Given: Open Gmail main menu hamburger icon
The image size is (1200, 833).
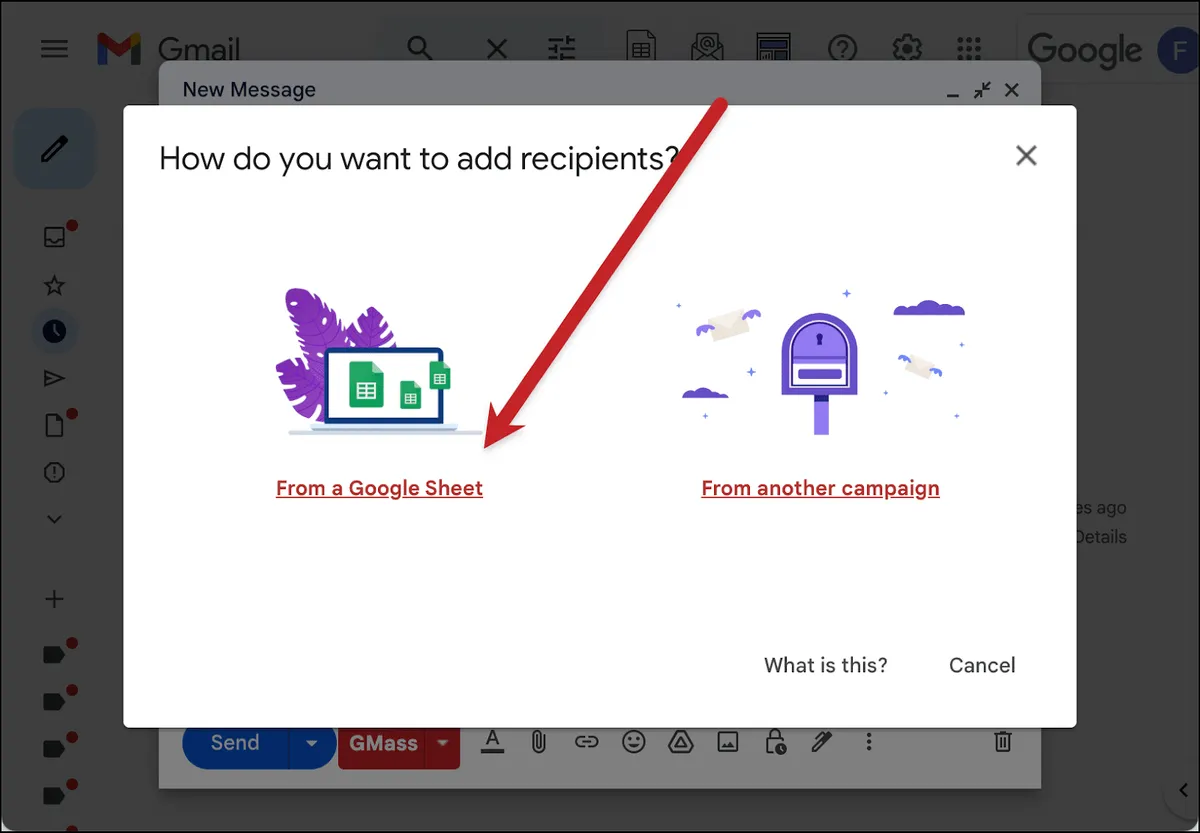Looking at the screenshot, I should pyautogui.click(x=54, y=48).
